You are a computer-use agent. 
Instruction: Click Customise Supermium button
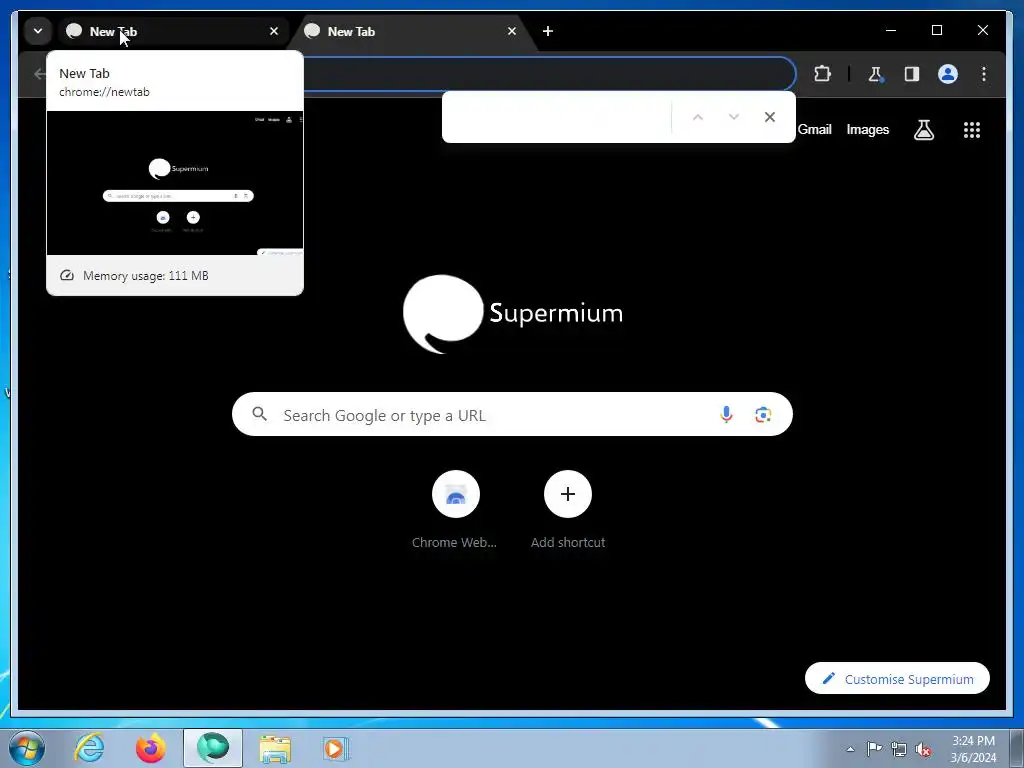pyautogui.click(x=897, y=679)
